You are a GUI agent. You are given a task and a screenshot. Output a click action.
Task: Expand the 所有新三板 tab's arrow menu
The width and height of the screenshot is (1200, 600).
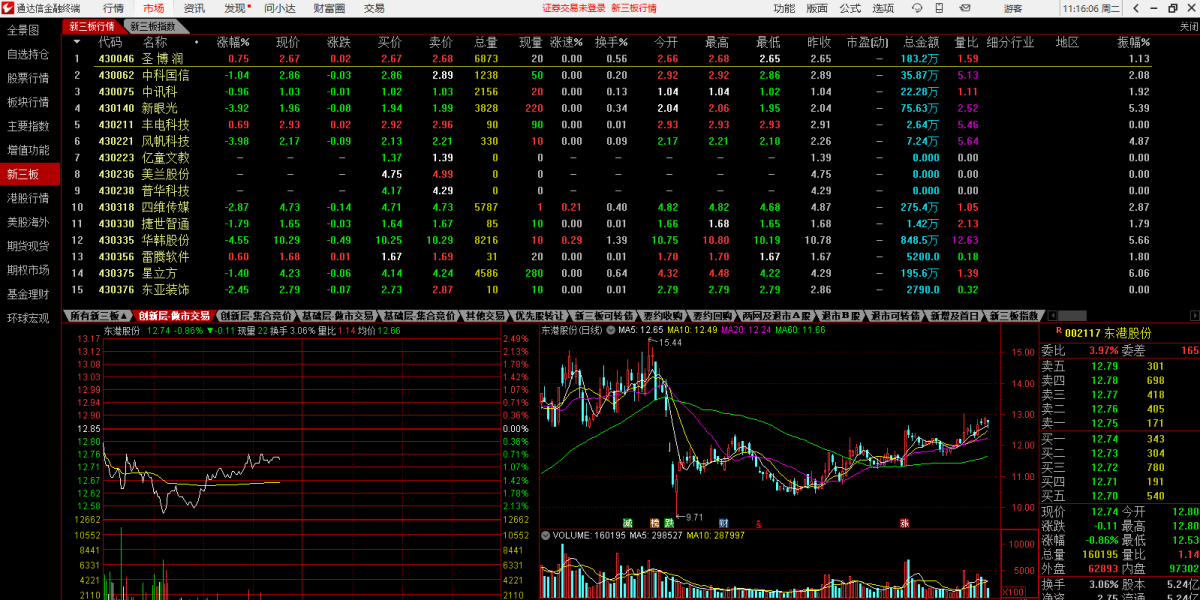tap(125, 316)
